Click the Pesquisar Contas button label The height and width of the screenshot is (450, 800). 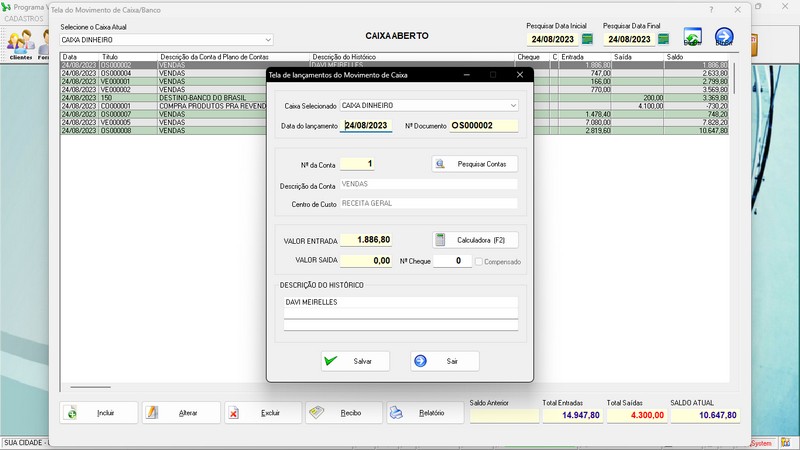[x=482, y=164]
